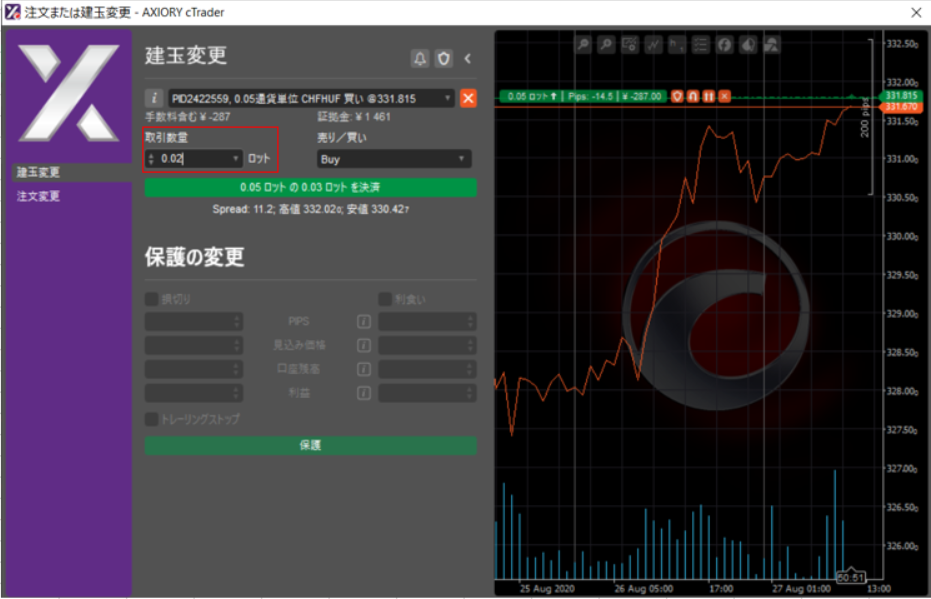Image resolution: width=931 pixels, height=599 pixels.
Task: Click the 50:51 countdown marker on time axis
Action: tap(851, 577)
